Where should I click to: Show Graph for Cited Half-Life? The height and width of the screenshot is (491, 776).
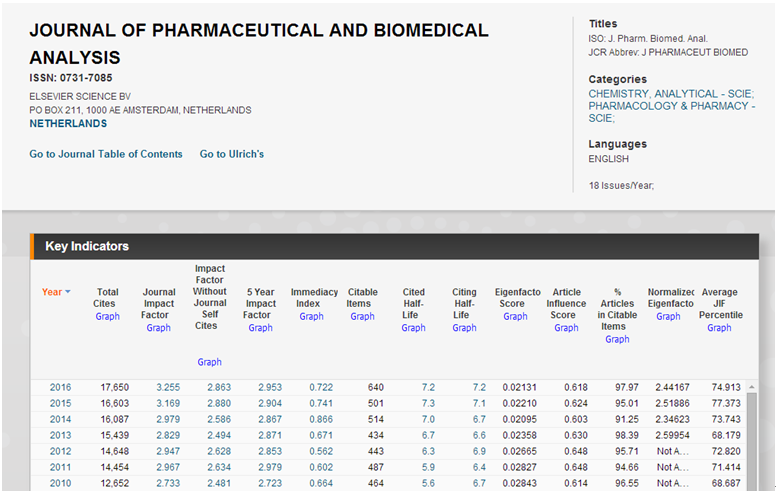413,328
